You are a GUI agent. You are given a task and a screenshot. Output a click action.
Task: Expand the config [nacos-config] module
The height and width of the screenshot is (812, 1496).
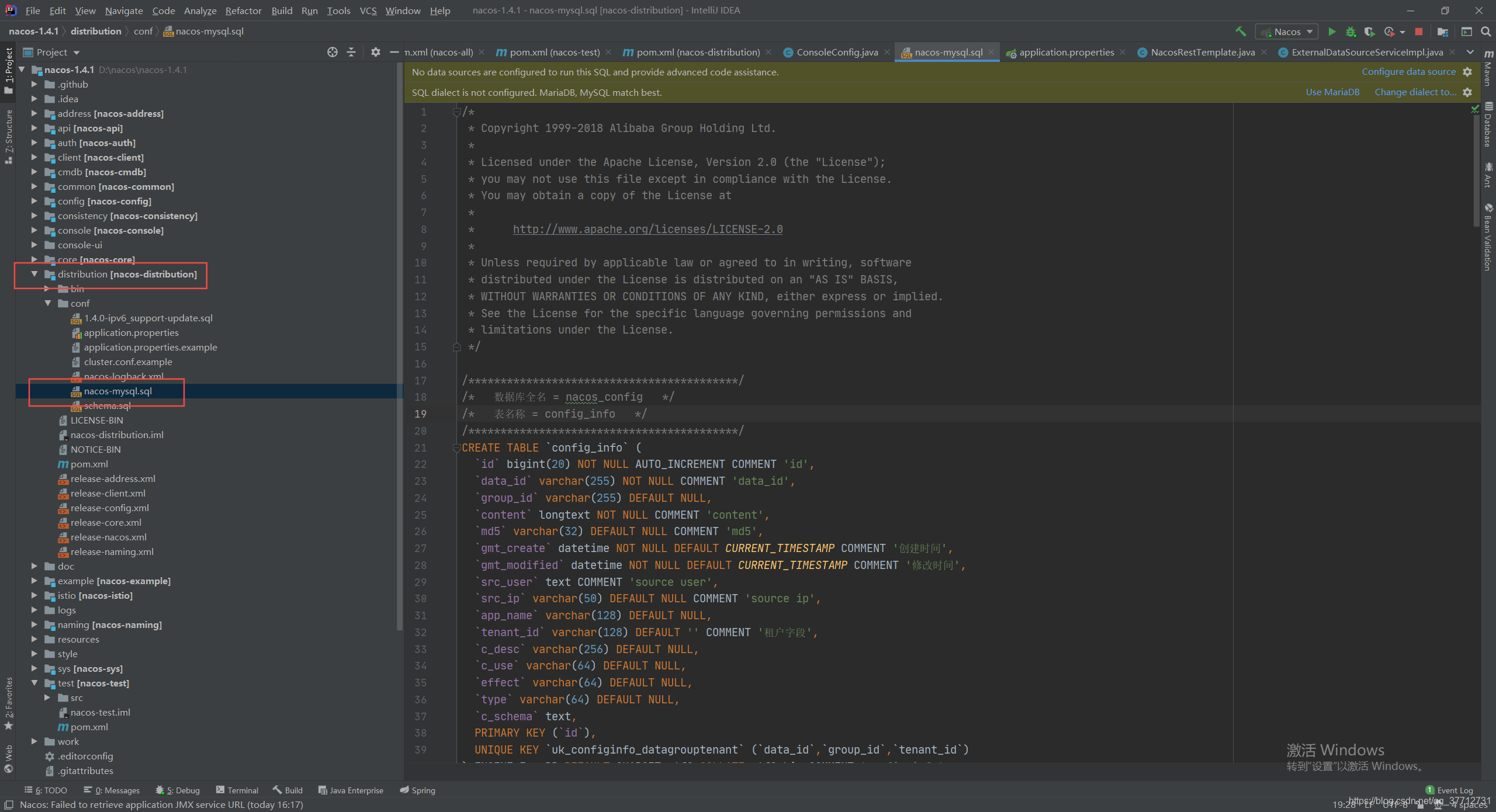click(34, 201)
